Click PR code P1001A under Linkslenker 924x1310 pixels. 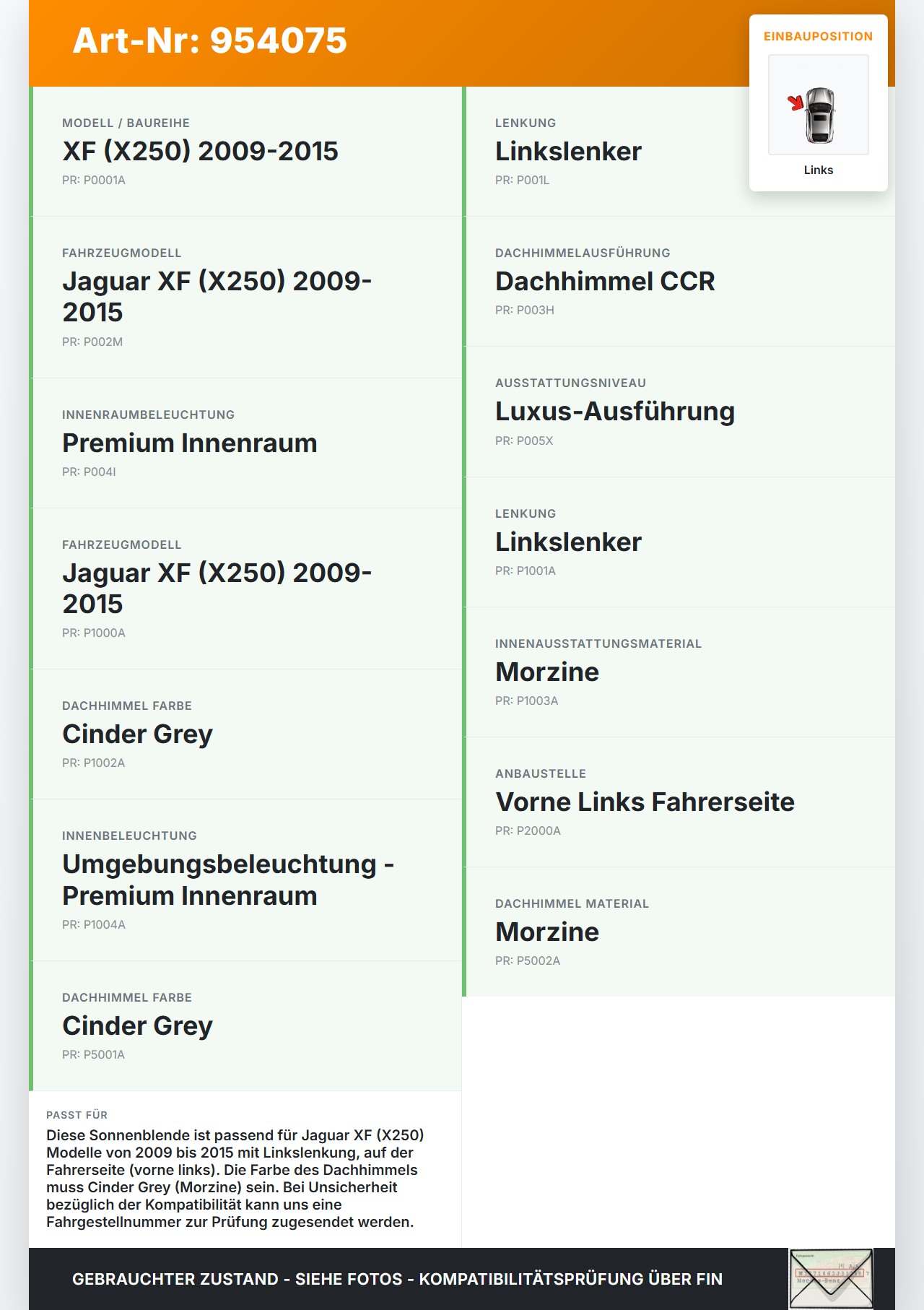pos(525,571)
